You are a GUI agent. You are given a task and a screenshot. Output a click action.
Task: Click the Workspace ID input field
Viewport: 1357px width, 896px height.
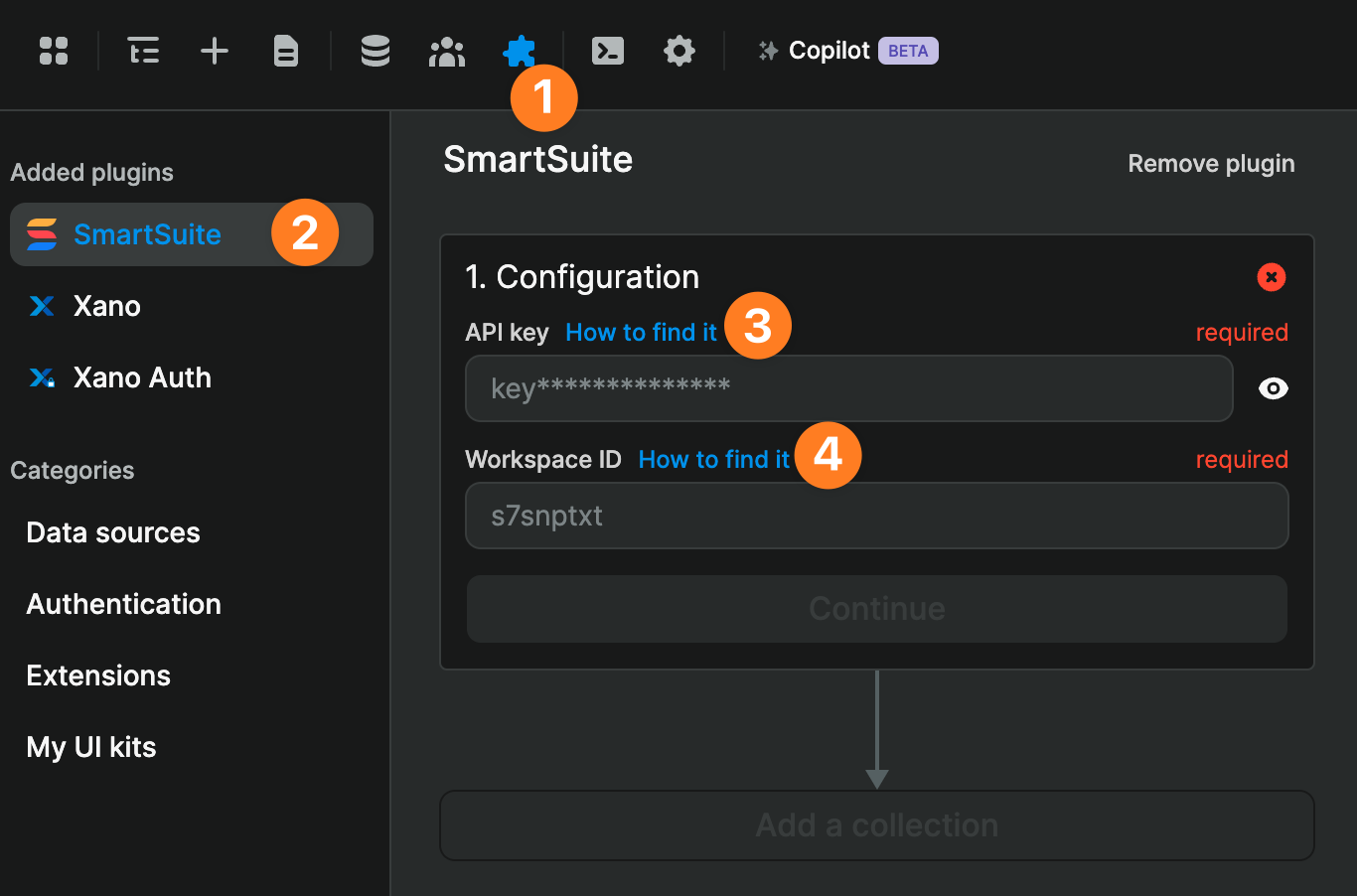point(877,516)
